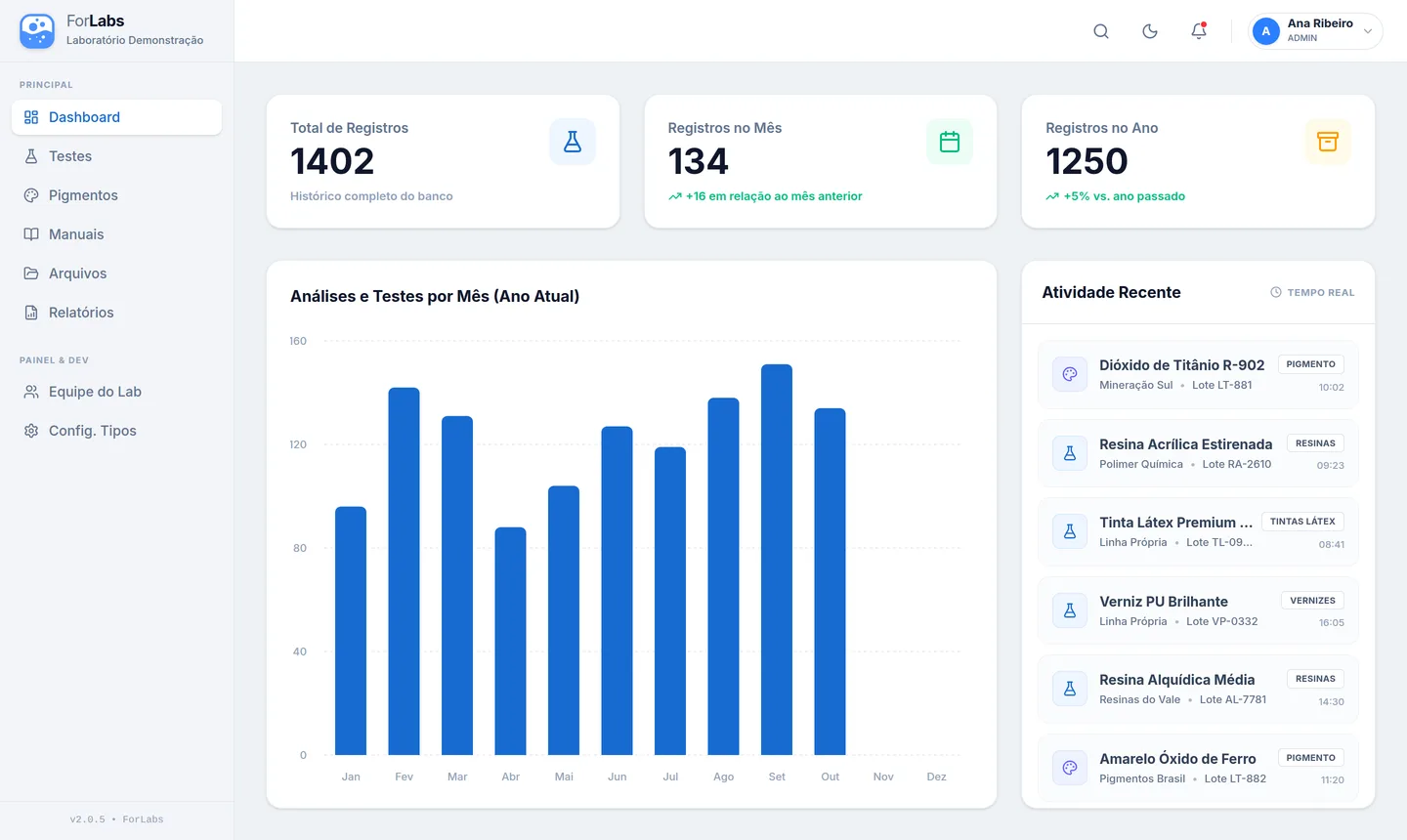The width and height of the screenshot is (1407, 840).
Task: Click the TINTAS LÁTEX tag
Action: point(1302,522)
